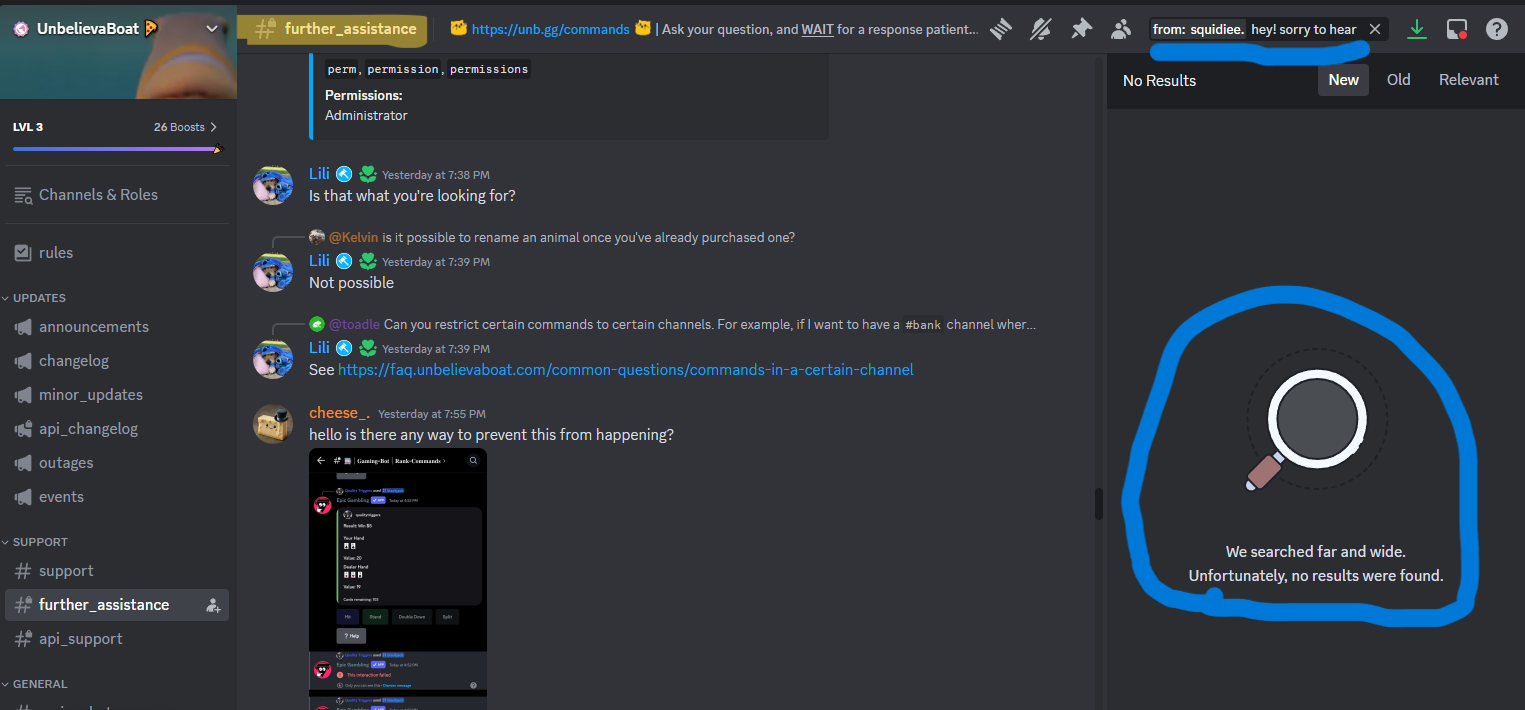The image size is (1525, 710).
Task: Open the faq.unbelievaboat.com commands link
Action: 626,370
